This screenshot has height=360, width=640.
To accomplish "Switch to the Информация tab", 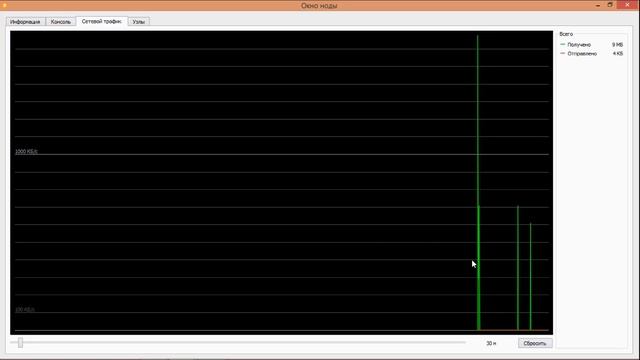I will coord(25,22).
